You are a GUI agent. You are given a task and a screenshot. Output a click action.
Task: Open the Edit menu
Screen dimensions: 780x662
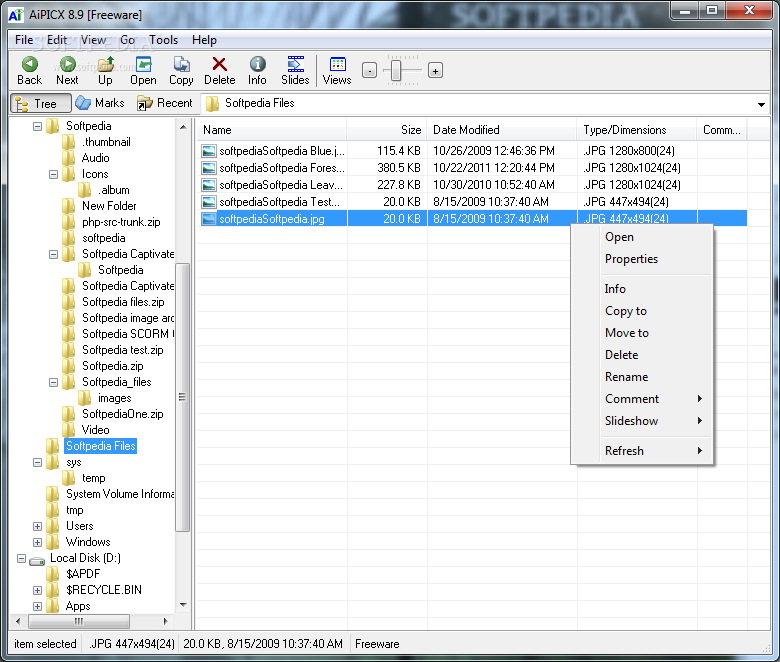coord(57,40)
